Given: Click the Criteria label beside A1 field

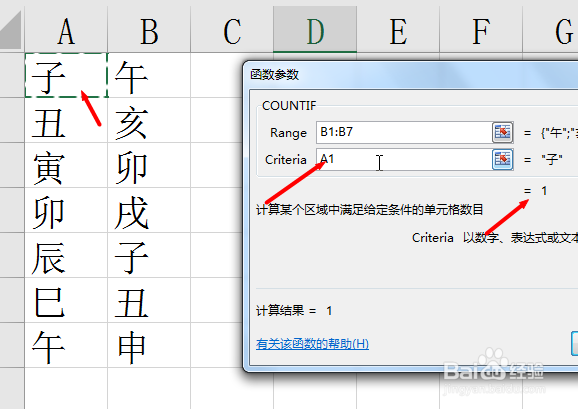Looking at the screenshot, I should 286,160.
